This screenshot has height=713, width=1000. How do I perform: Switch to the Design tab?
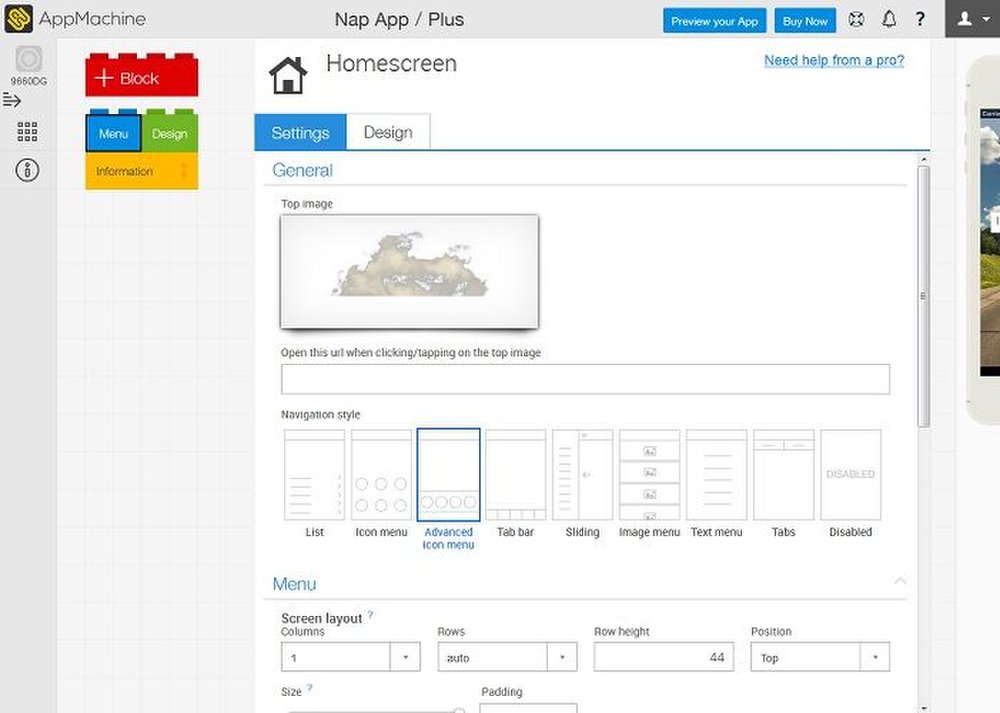click(388, 132)
